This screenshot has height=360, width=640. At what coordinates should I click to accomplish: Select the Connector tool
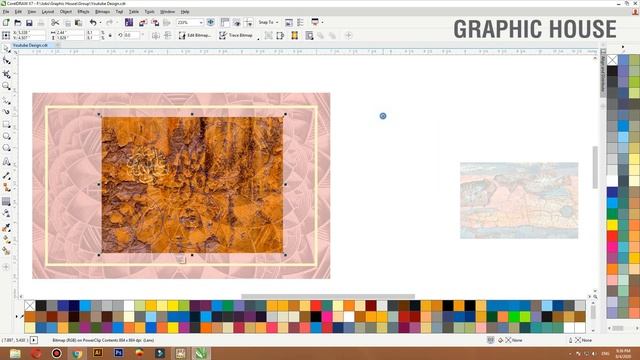click(7, 187)
